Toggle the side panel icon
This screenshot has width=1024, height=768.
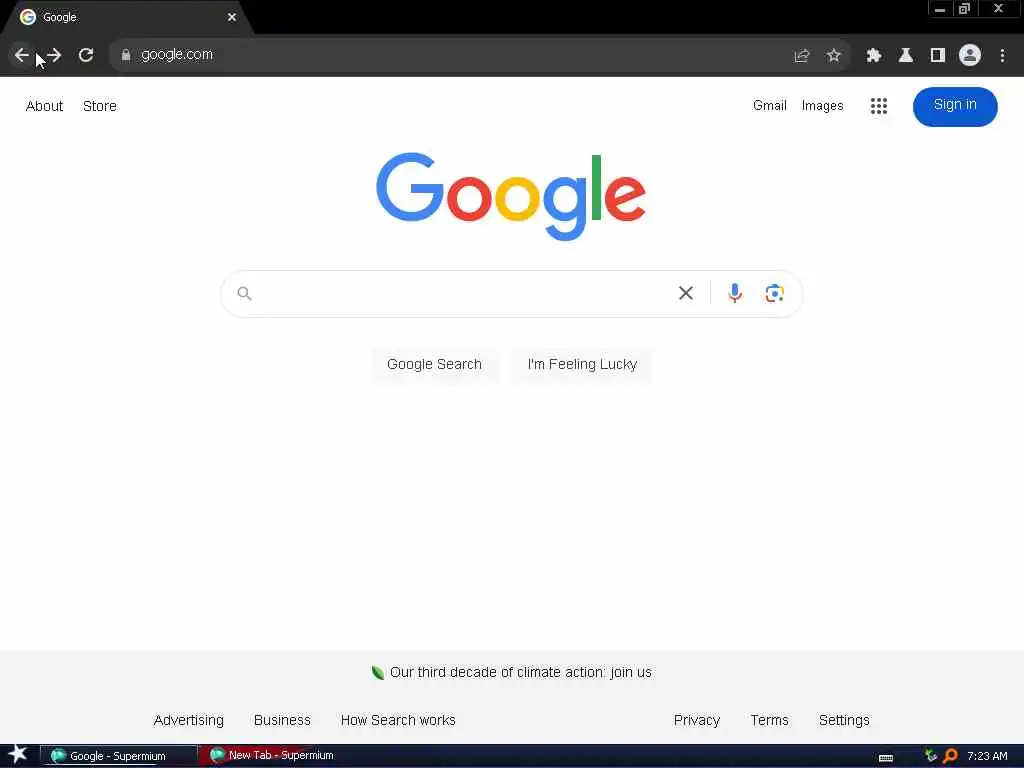pyautogui.click(x=938, y=56)
